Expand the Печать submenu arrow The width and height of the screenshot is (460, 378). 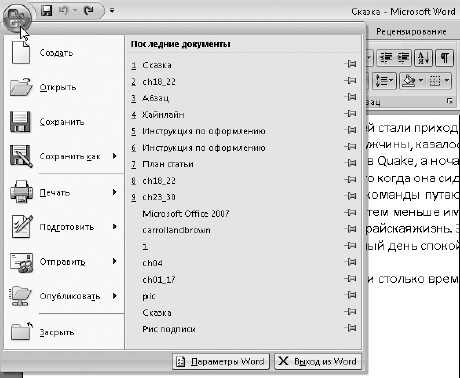pos(115,192)
